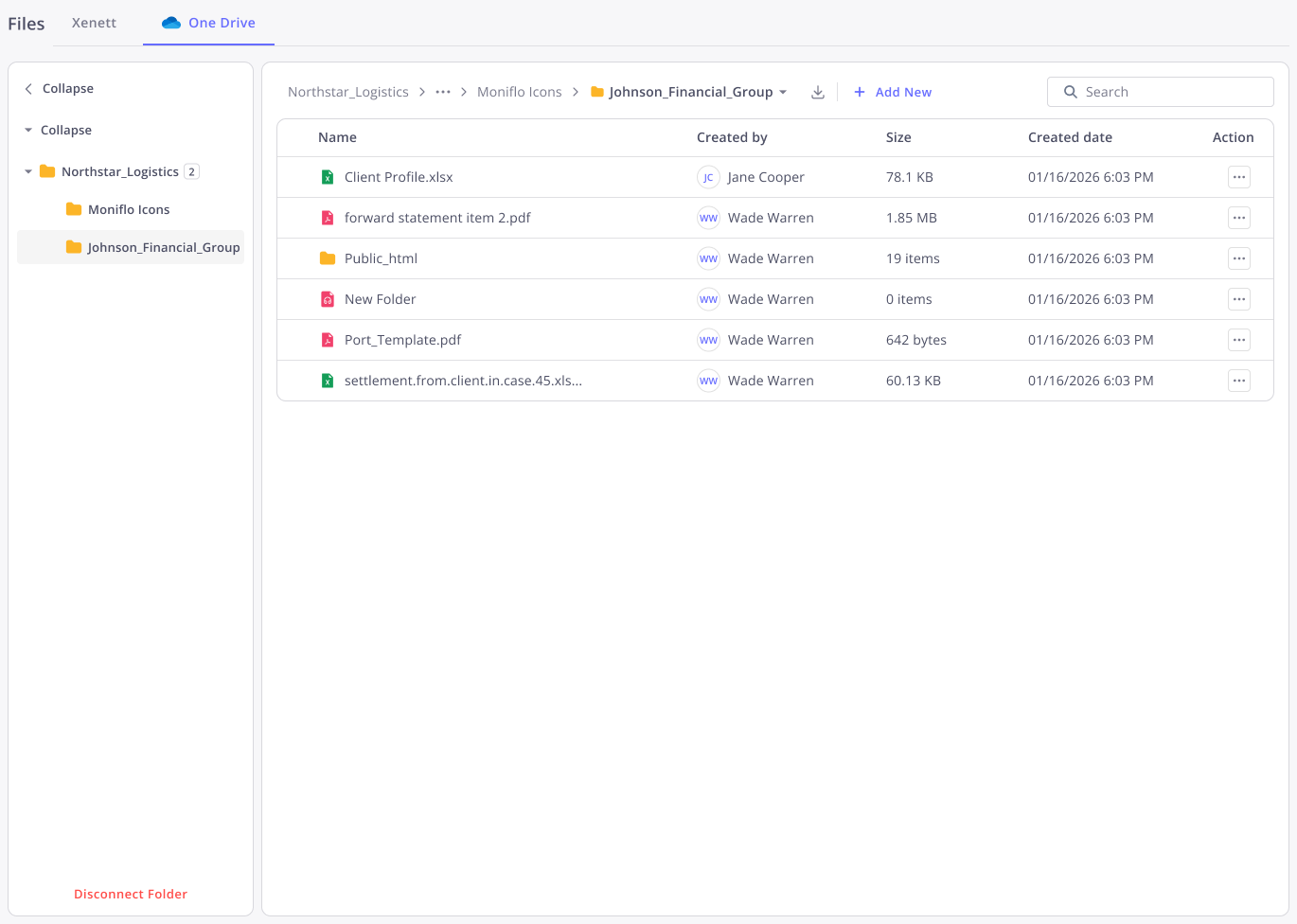Click the PDF icon beside forward statement item 2.pdf
The height and width of the screenshot is (924, 1297).
pyautogui.click(x=328, y=218)
